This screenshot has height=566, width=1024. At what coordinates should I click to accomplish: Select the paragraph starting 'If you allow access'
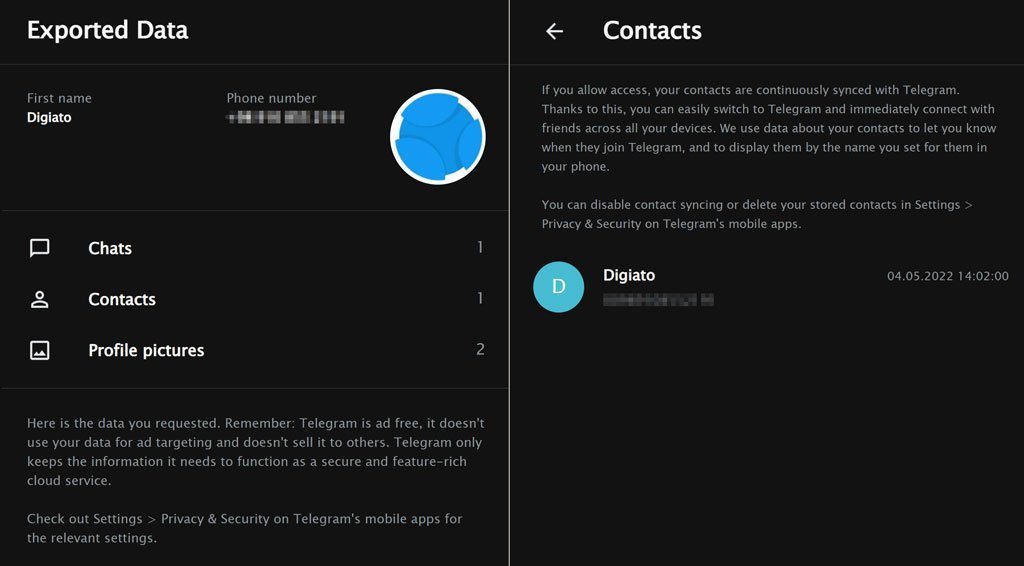(x=769, y=128)
